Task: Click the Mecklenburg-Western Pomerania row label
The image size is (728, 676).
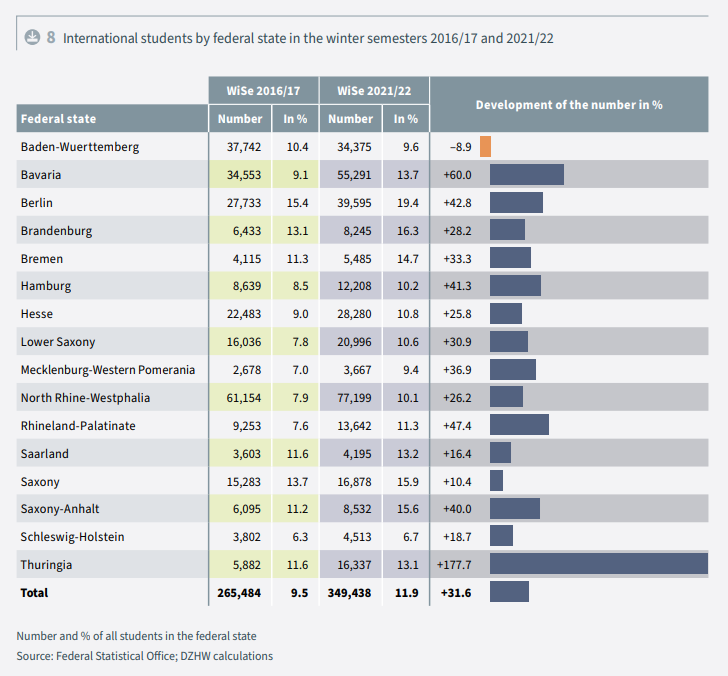Action: click(x=108, y=370)
